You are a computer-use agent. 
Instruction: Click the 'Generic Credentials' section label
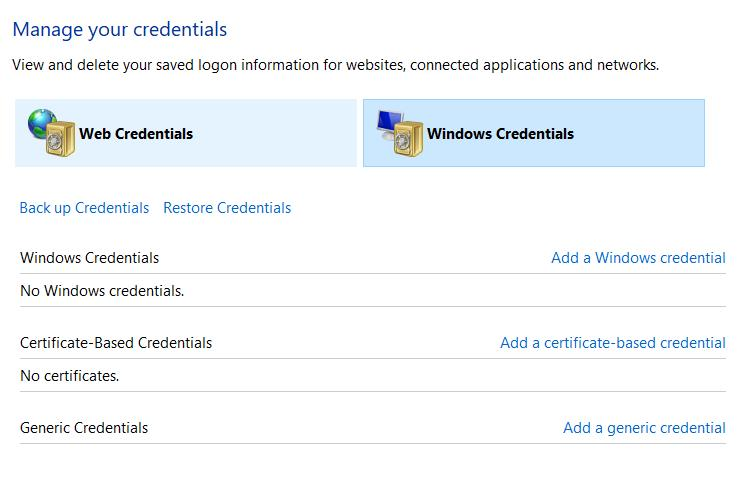pos(84,428)
